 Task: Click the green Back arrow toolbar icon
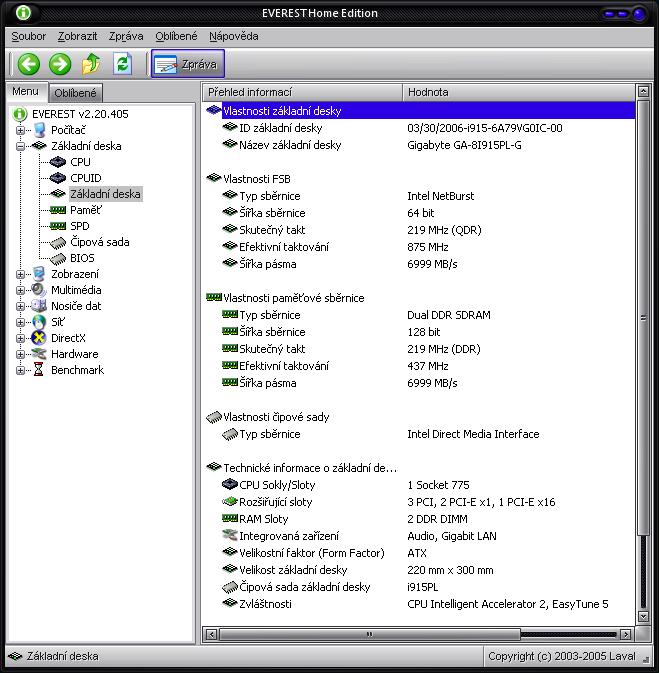tap(29, 64)
